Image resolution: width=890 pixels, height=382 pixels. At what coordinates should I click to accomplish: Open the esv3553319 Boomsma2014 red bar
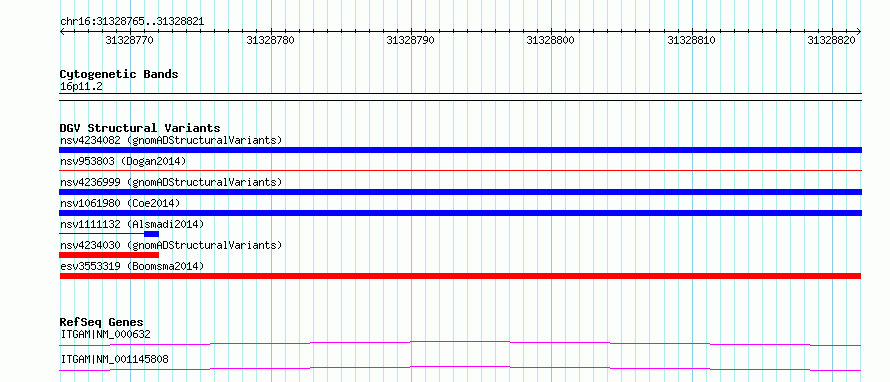tap(460, 276)
